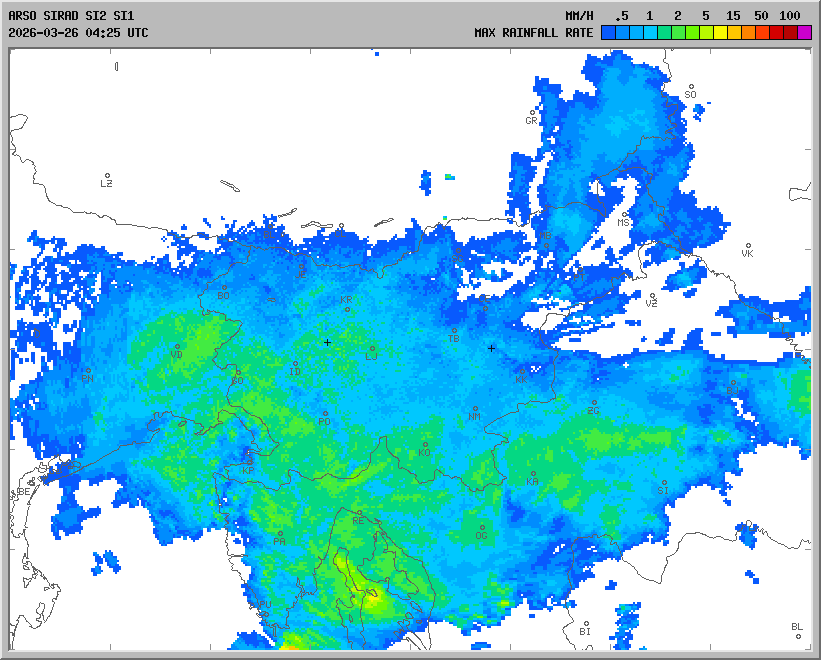Click the radar cross marker left of LJ

tap(327, 342)
